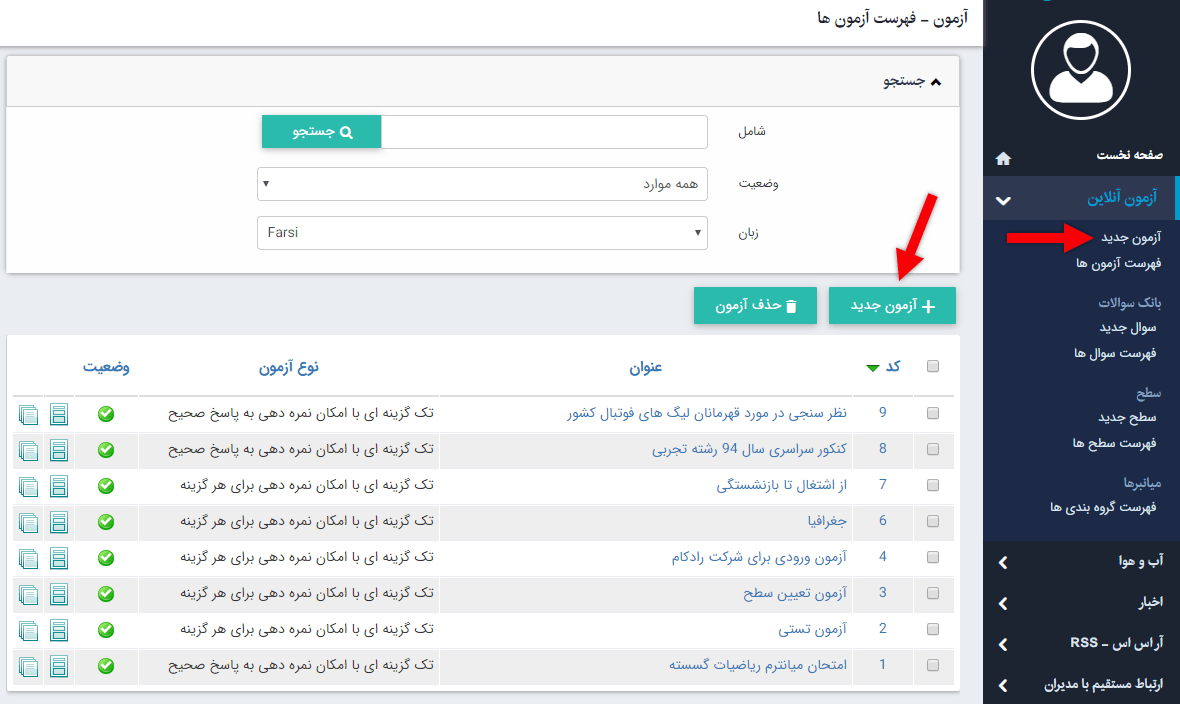
Task: Click the green status checkmark for آزمون تستی
Action: tap(105, 630)
